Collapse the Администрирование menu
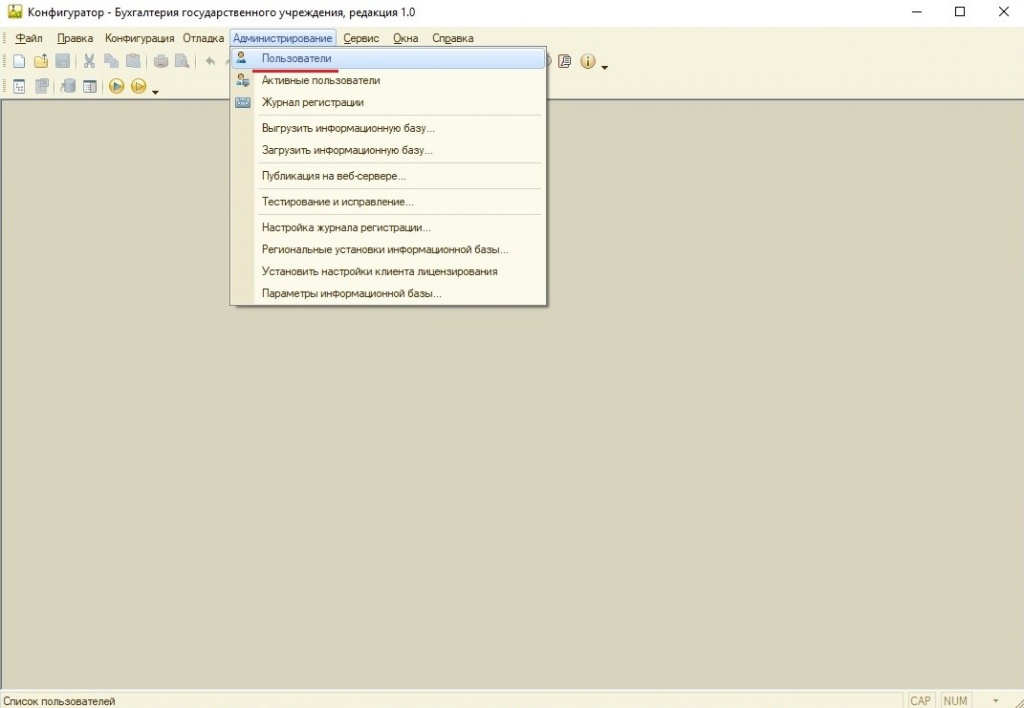This screenshot has height=708, width=1024. pyautogui.click(x=283, y=38)
